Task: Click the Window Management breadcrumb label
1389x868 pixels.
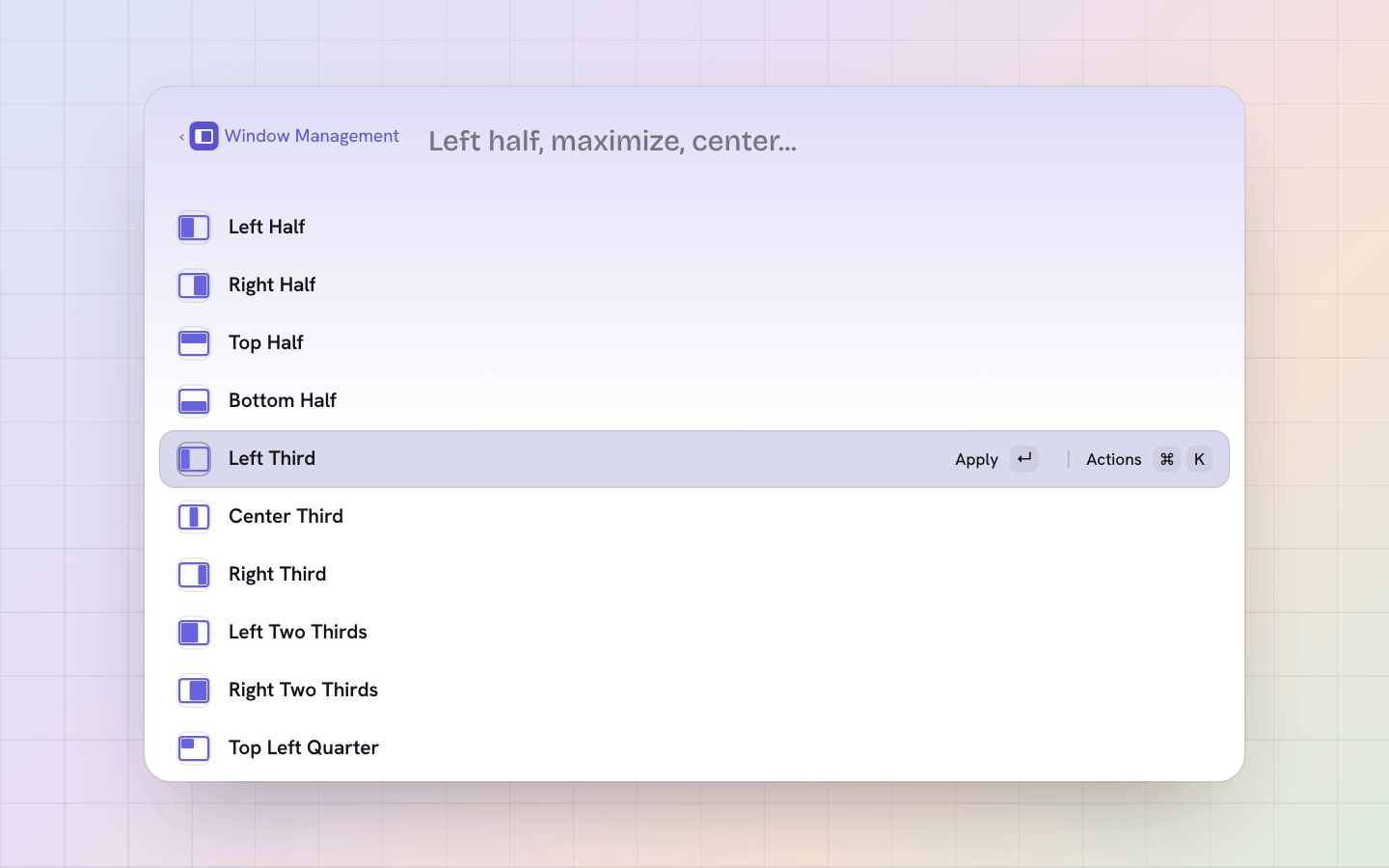Action: click(x=312, y=136)
